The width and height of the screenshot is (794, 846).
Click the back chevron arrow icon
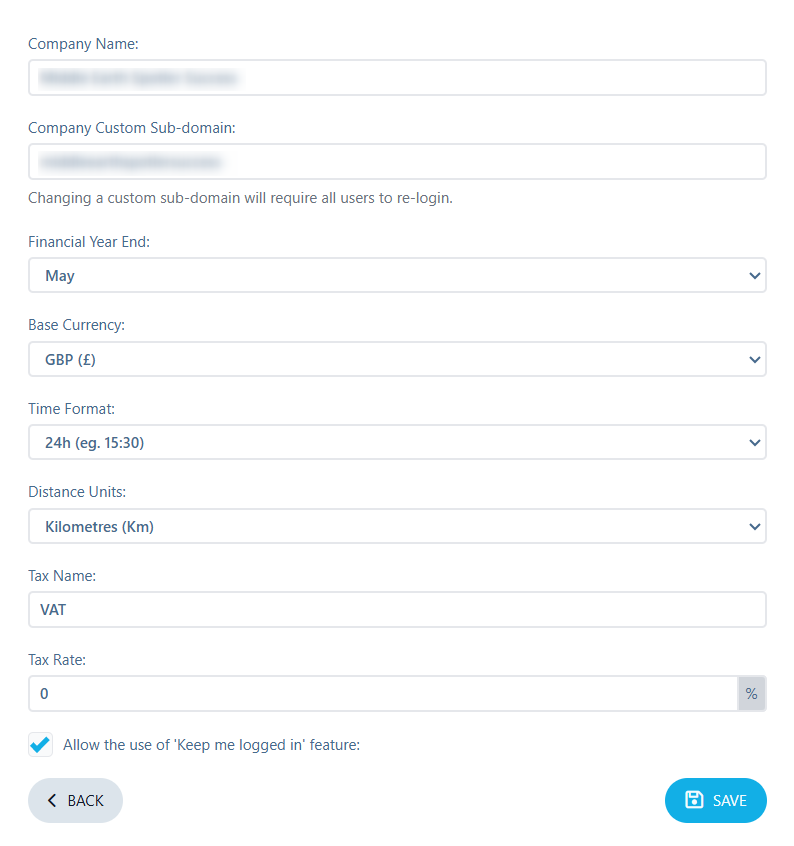pos(52,800)
